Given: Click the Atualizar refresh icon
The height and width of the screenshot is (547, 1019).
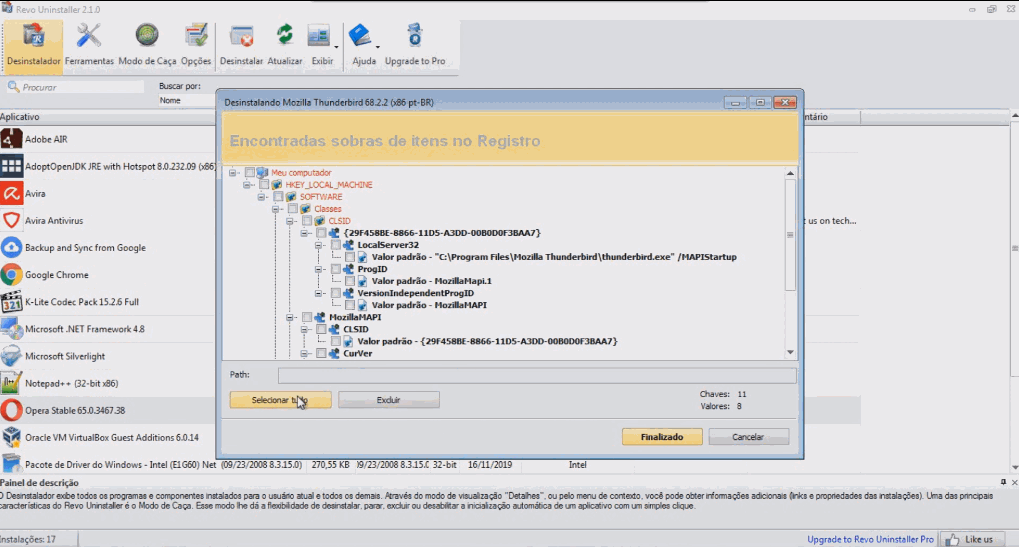Looking at the screenshot, I should click(x=285, y=44).
